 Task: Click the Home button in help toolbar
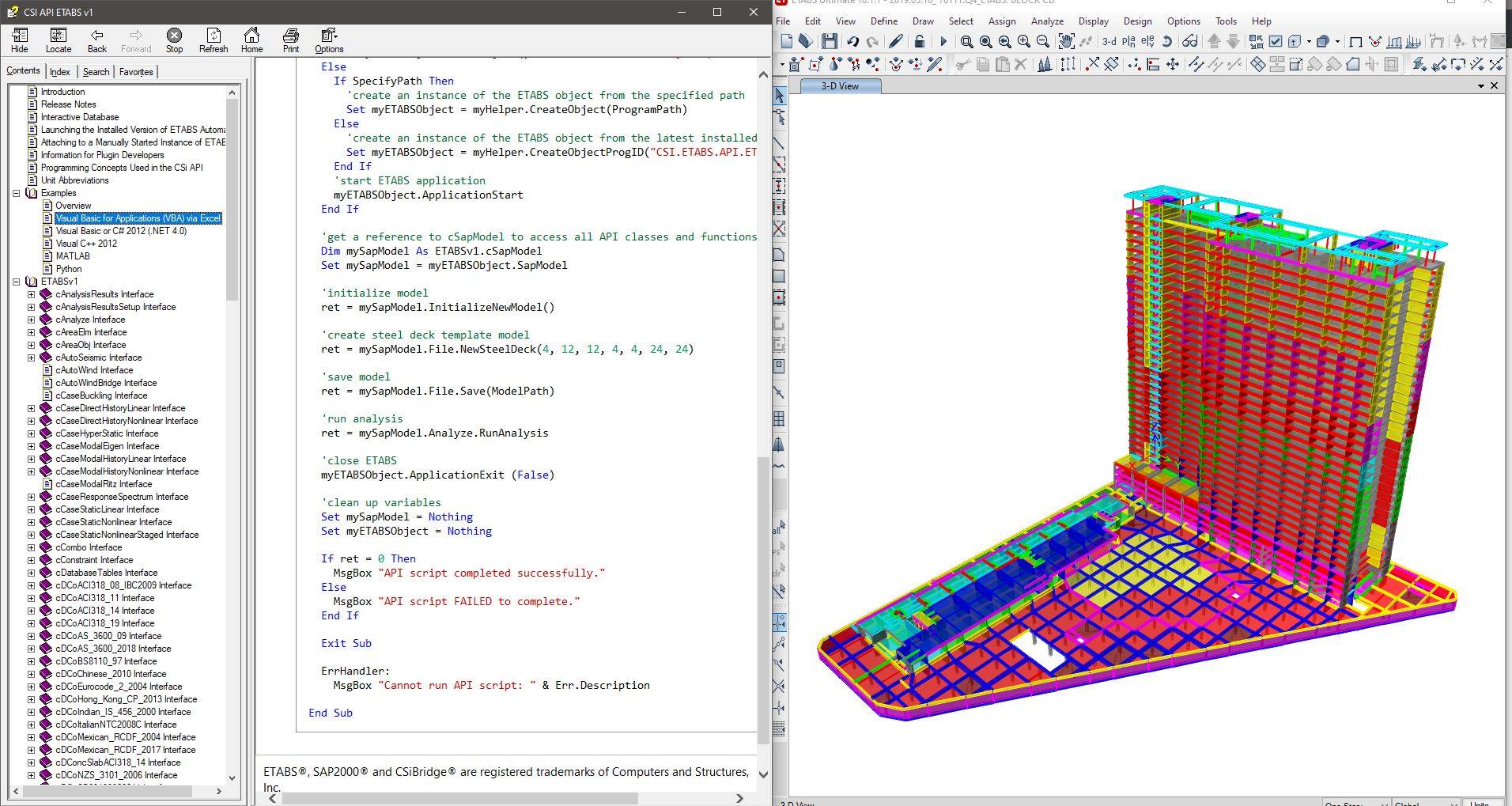(x=251, y=40)
